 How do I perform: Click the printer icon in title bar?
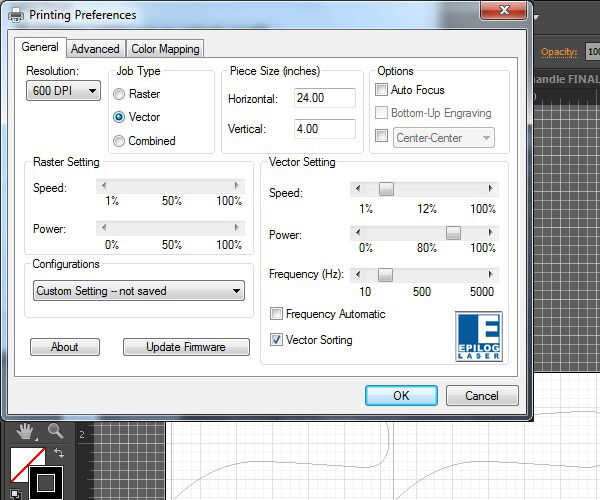(x=16, y=15)
